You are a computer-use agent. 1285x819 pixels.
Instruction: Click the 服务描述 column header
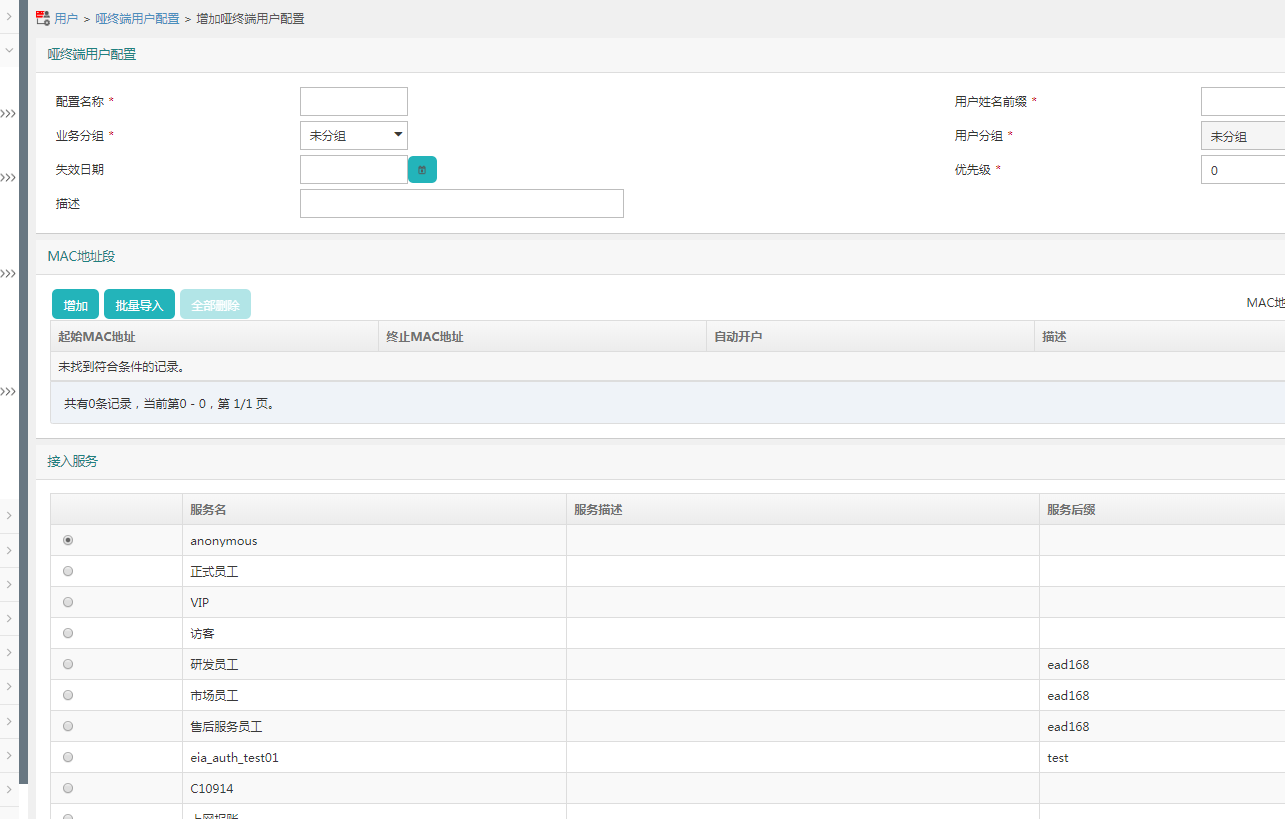tap(803, 509)
